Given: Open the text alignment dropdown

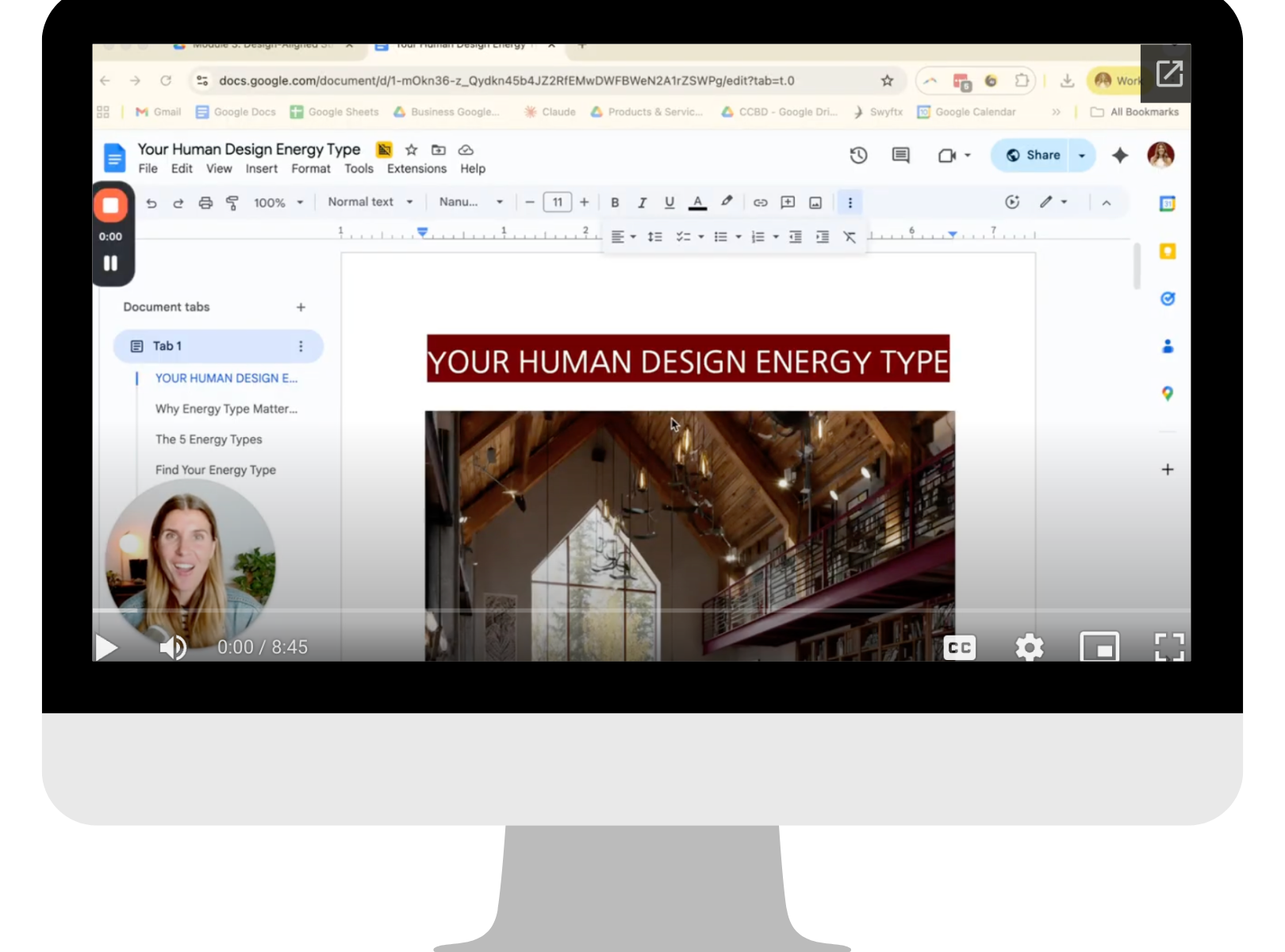Looking at the screenshot, I should [x=623, y=237].
